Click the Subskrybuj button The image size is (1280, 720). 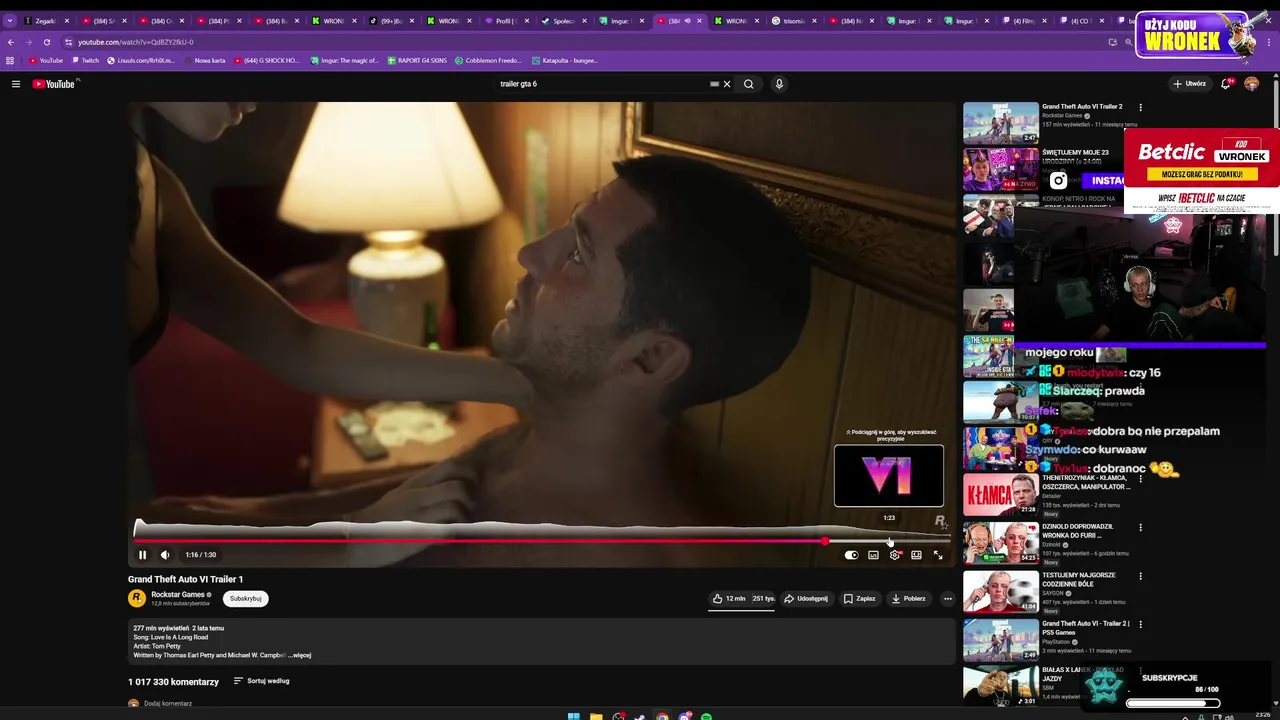[245, 599]
